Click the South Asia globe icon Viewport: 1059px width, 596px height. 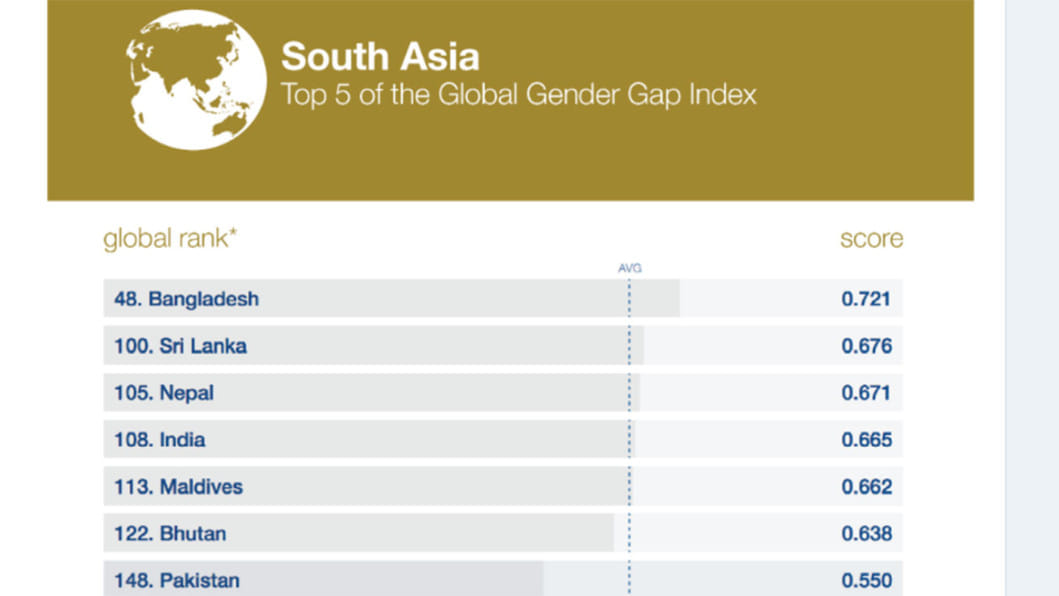[x=196, y=81]
